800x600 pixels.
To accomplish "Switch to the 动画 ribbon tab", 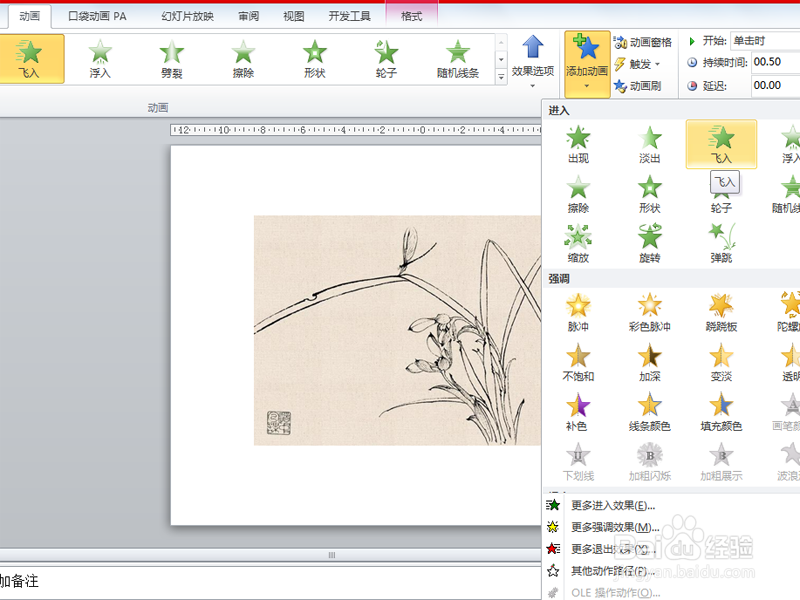I will click(x=30, y=16).
